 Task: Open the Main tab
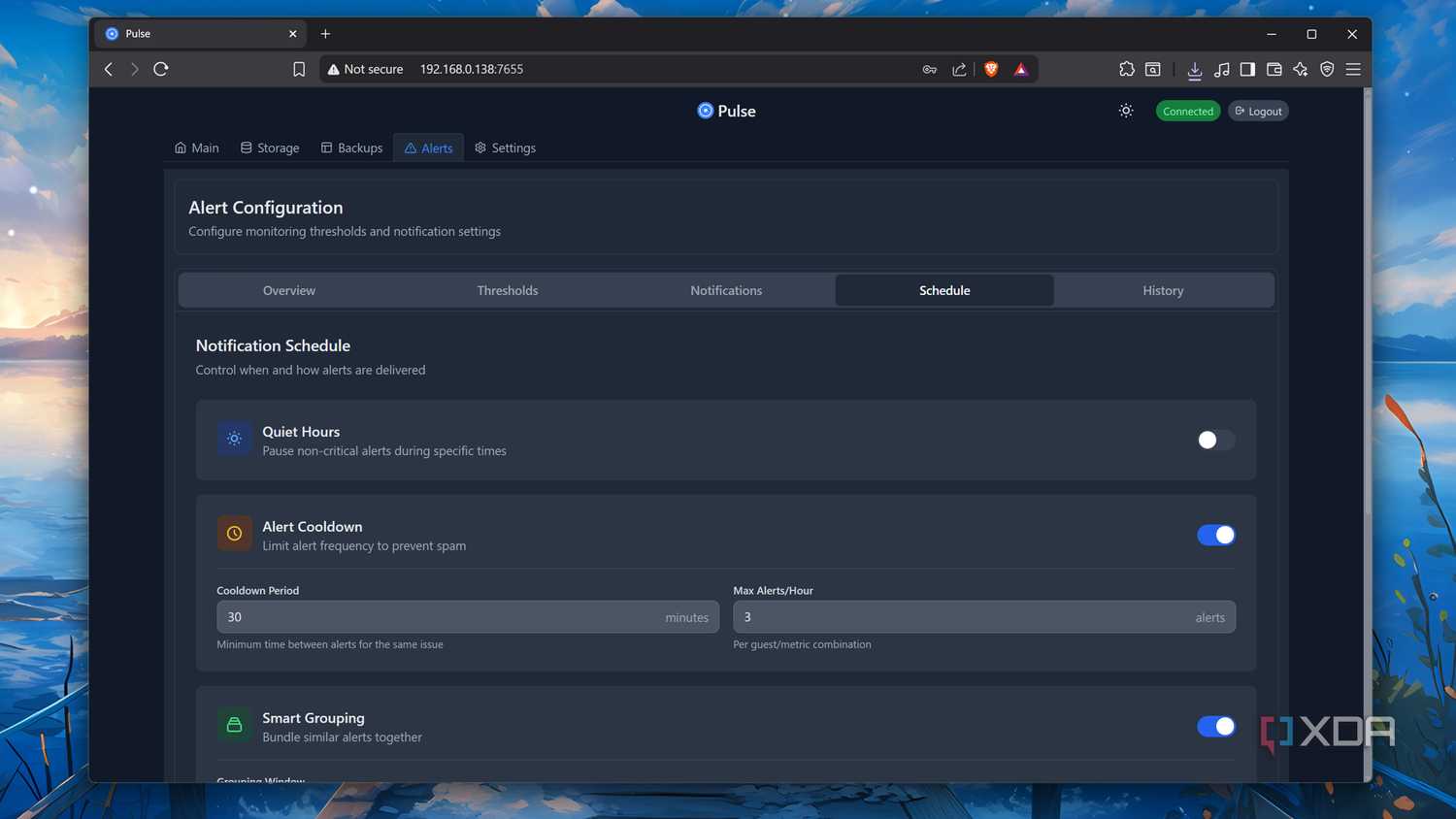click(x=197, y=147)
